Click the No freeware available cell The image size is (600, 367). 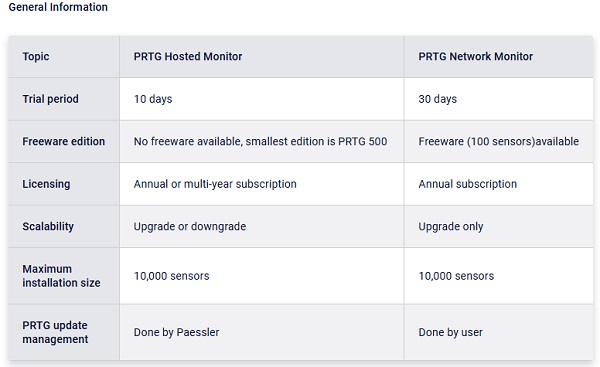261,142
